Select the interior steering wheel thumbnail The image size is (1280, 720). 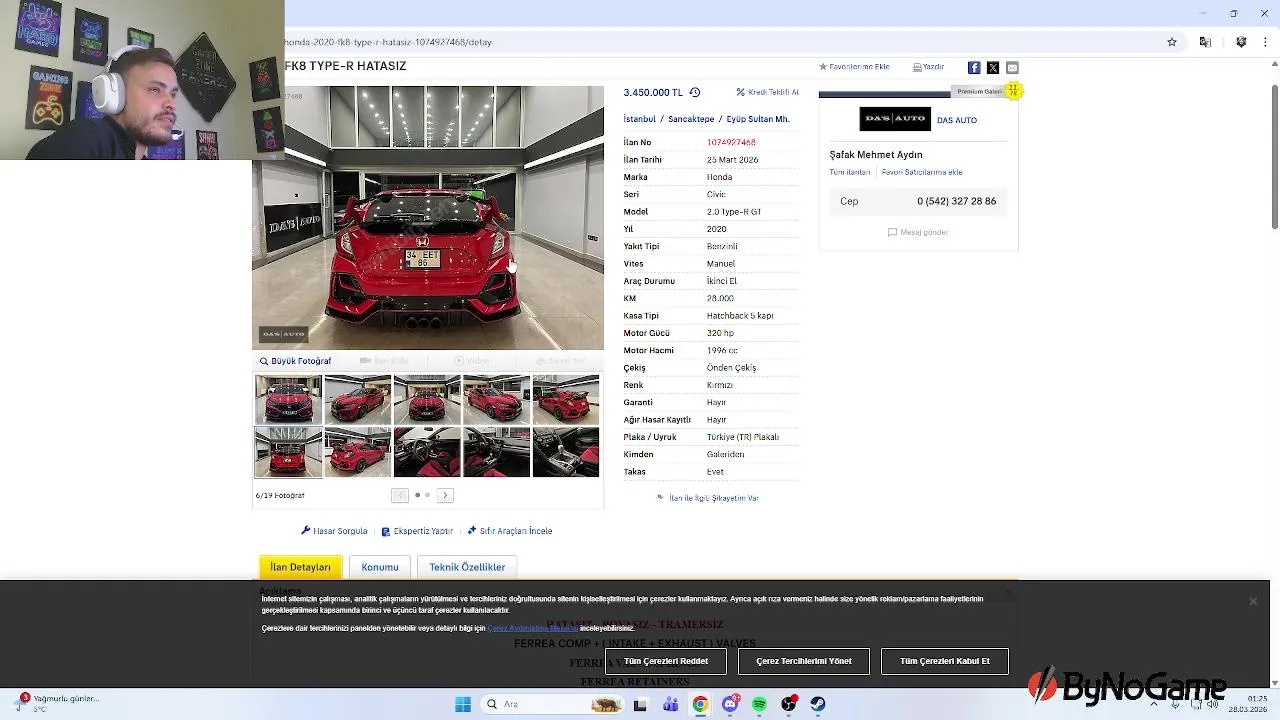tap(427, 452)
